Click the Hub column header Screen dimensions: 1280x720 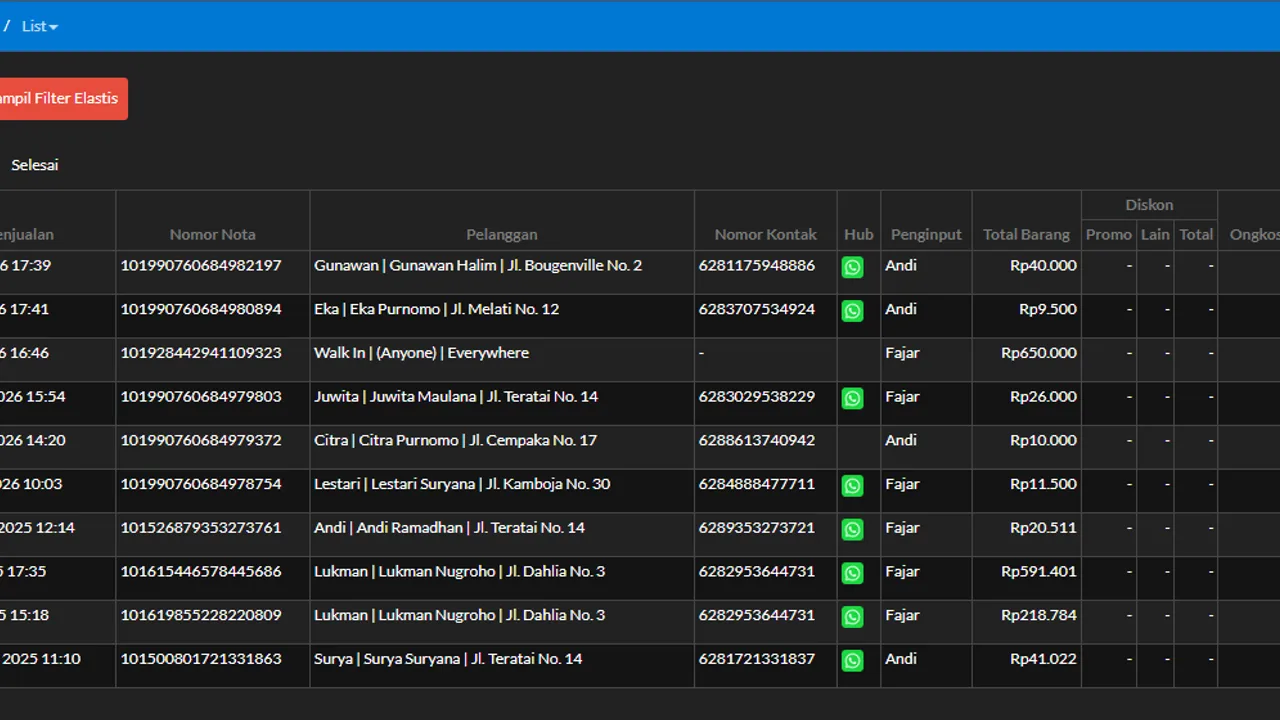point(859,234)
